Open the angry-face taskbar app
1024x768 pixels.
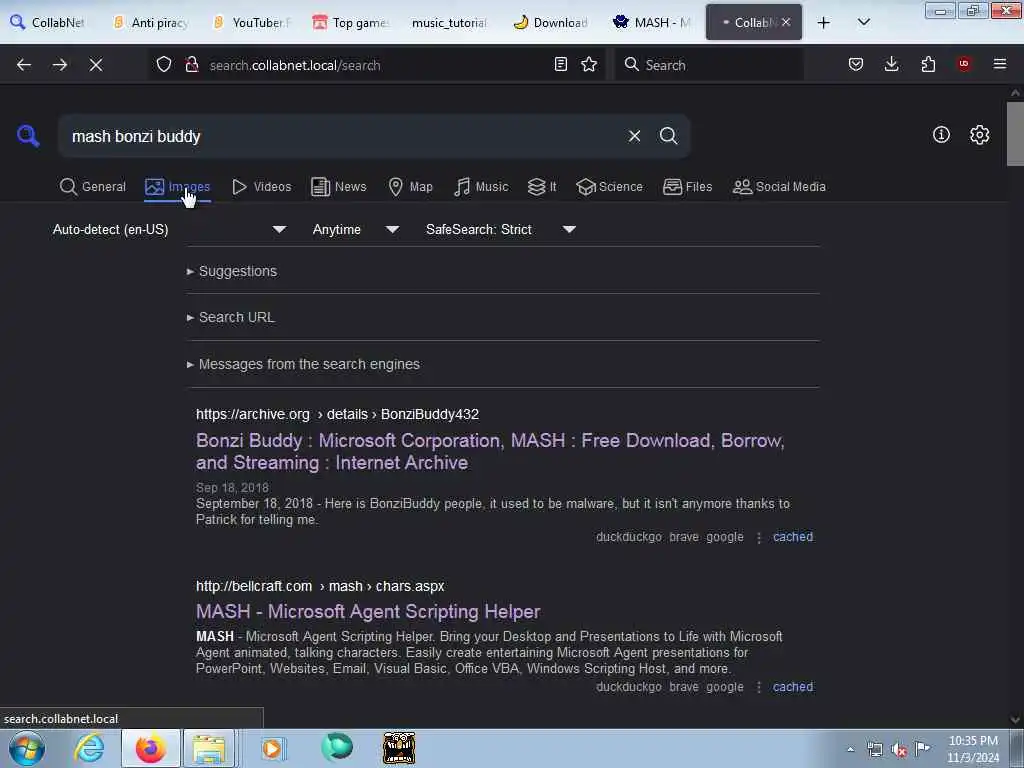pos(399,748)
